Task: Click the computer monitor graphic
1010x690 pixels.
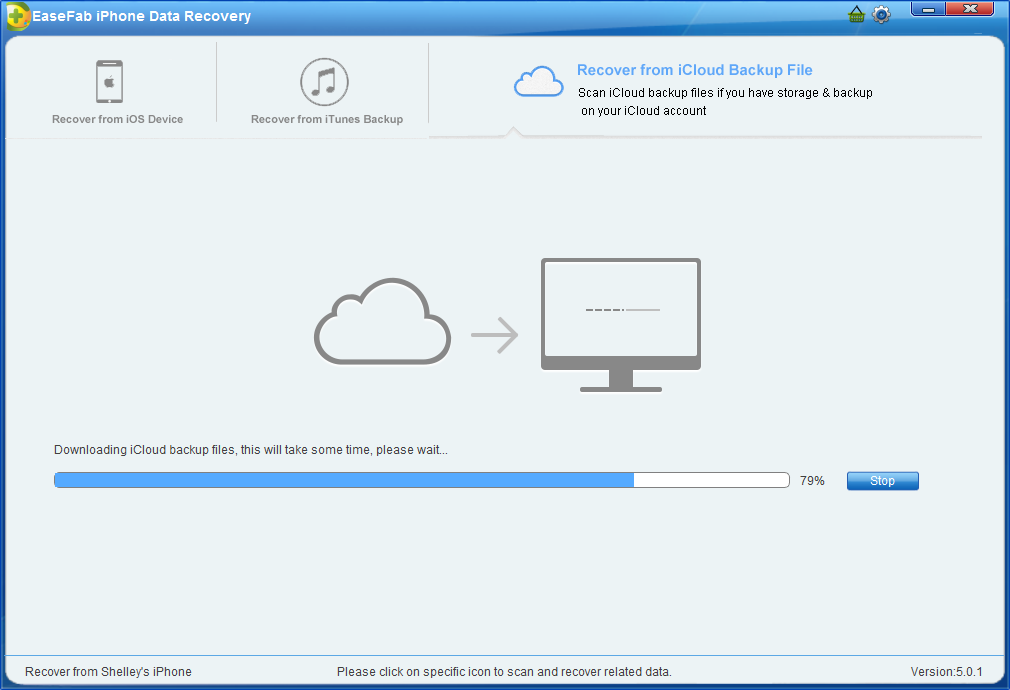Action: [x=621, y=325]
